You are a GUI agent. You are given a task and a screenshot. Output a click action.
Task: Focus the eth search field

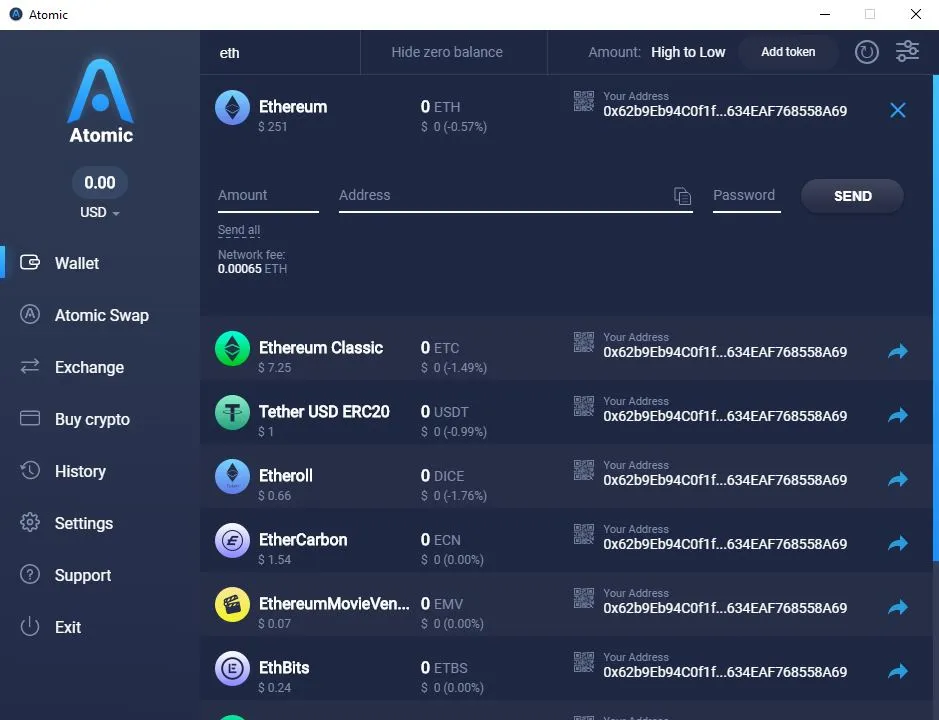(280, 53)
